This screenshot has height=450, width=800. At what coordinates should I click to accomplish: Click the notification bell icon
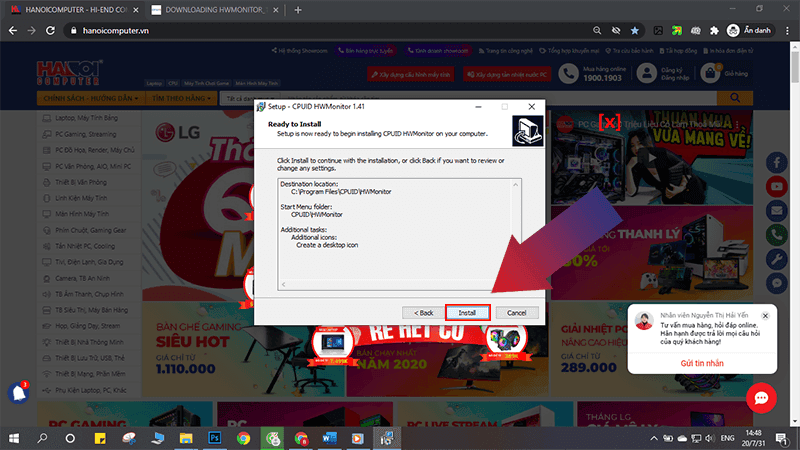[x=16, y=392]
